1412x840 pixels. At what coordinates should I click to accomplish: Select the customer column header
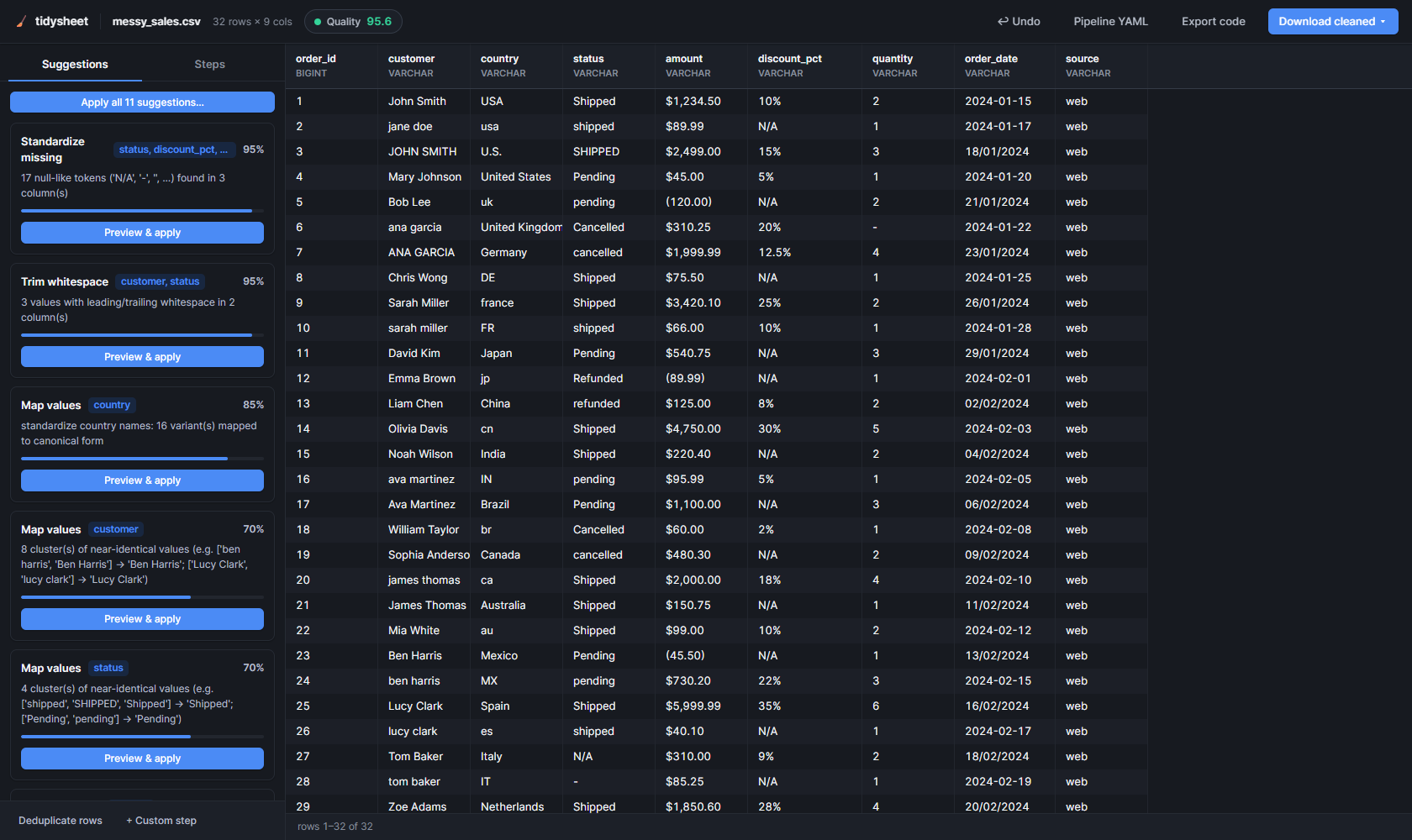click(424, 66)
